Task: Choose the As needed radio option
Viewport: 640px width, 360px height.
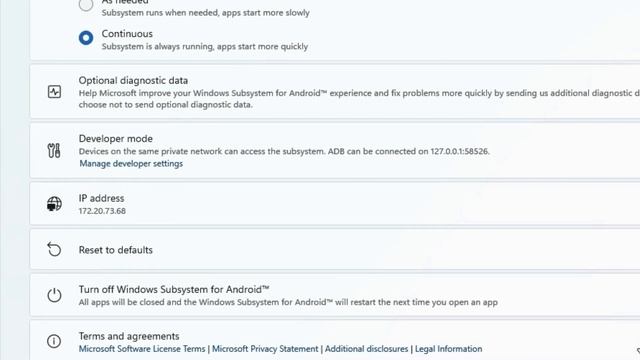Action: tap(86, 4)
